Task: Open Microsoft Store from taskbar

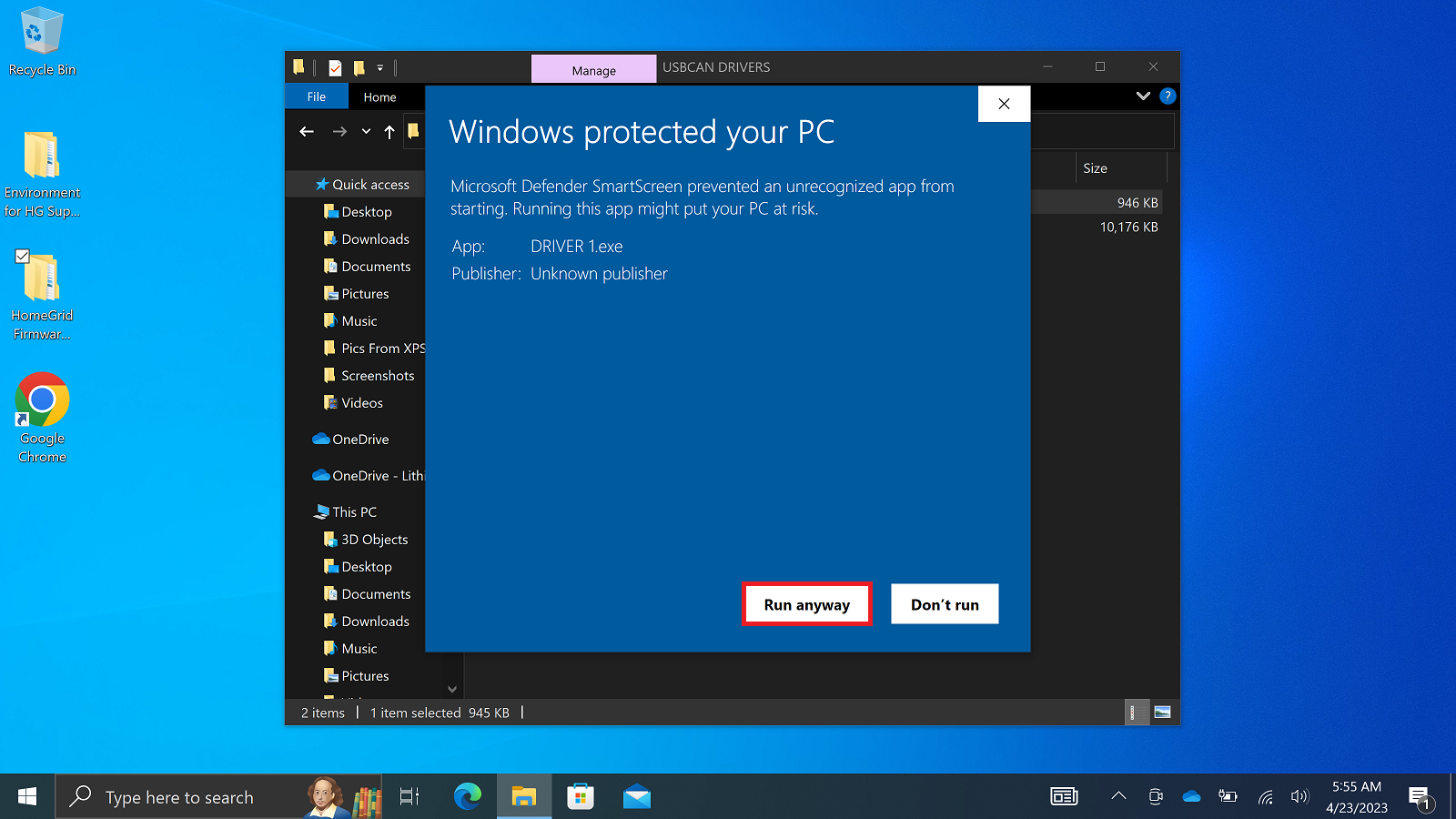Action: 581,797
